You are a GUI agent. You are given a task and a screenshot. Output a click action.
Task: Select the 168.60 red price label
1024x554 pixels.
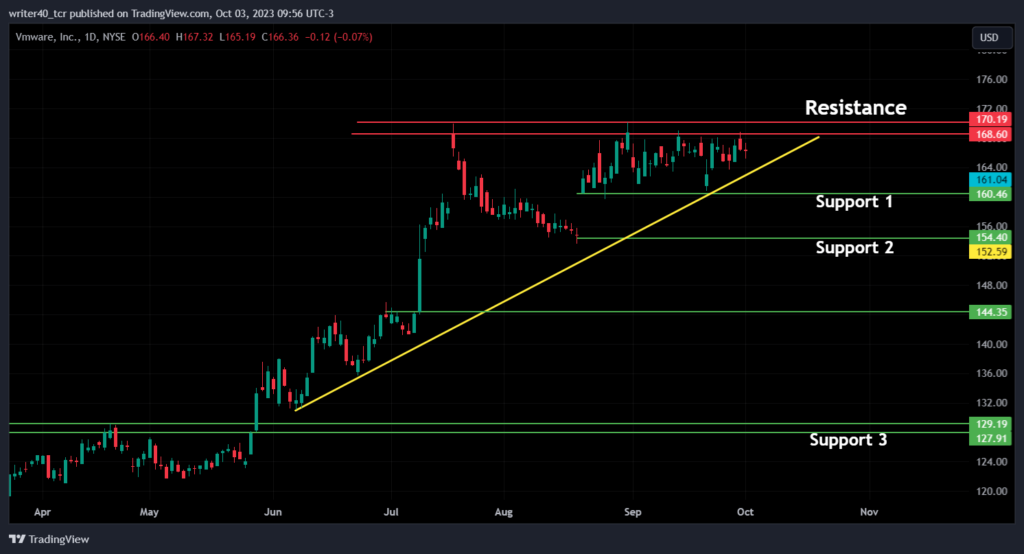(x=990, y=134)
